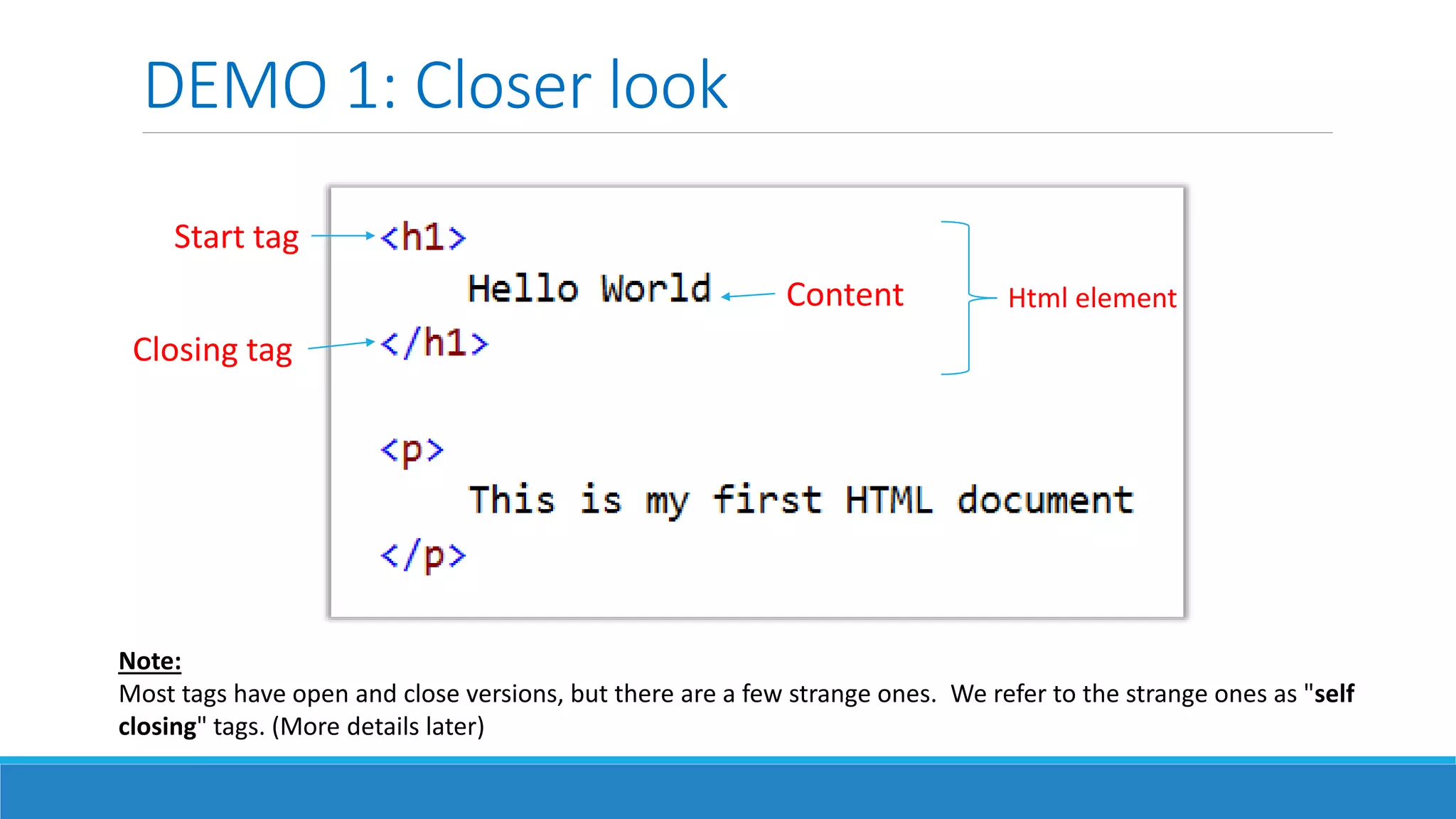Click the red 'Content' label
1456x819 pixels.
pyautogui.click(x=845, y=294)
